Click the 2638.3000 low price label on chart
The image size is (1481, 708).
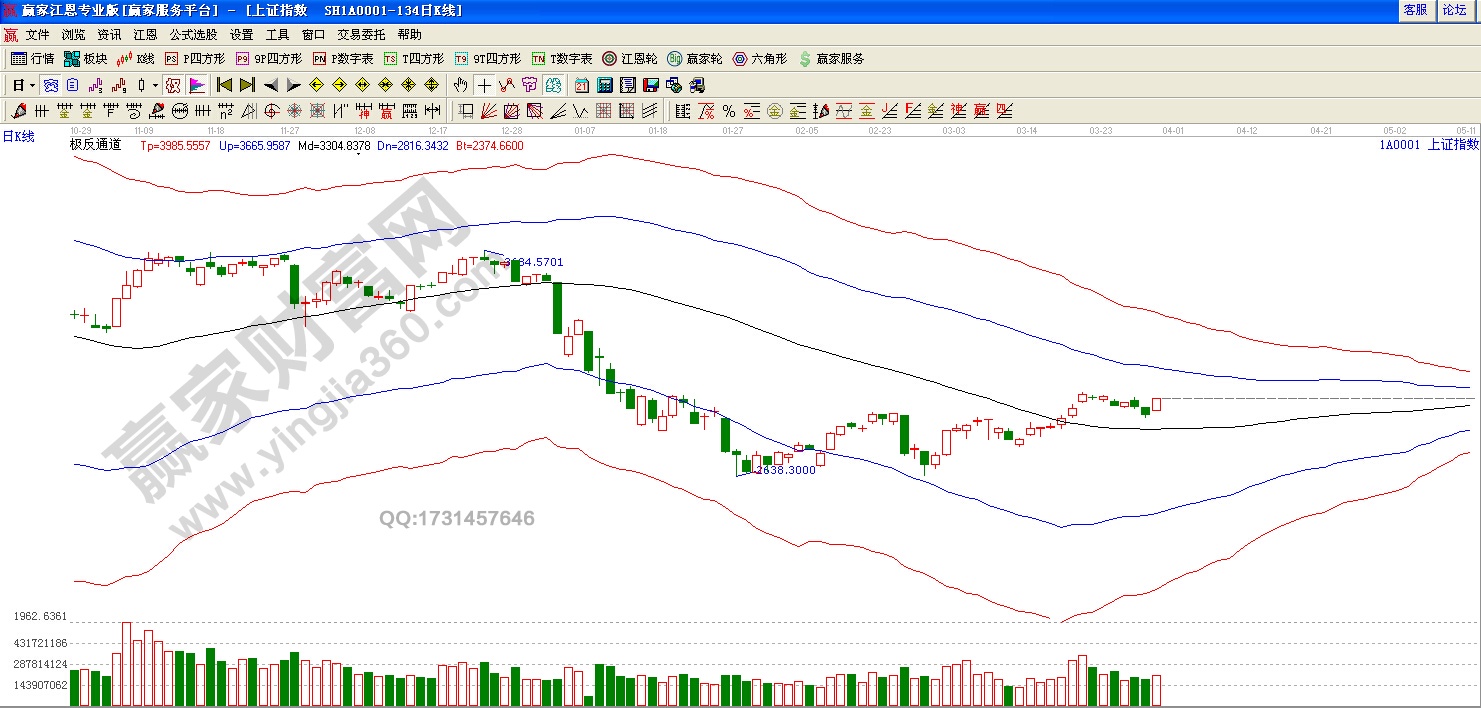783,469
